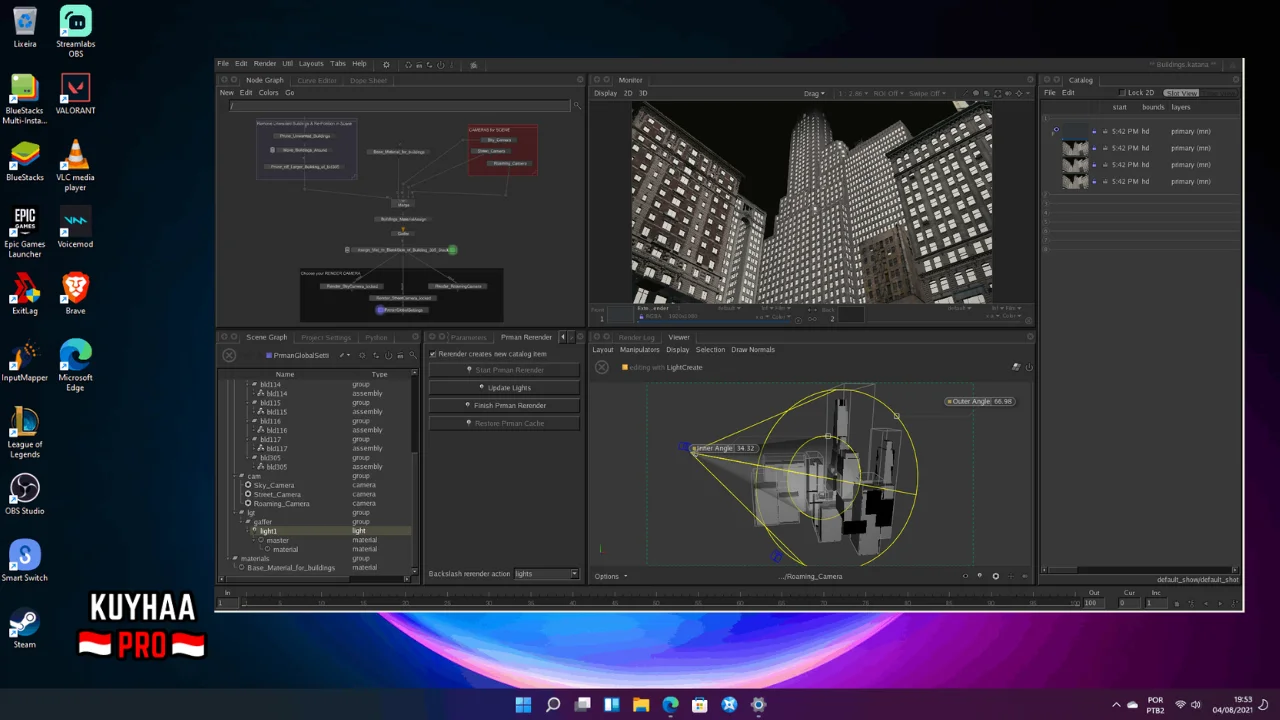Click the Out frame field on timeline
The width and height of the screenshot is (1280, 720).
(1096, 603)
